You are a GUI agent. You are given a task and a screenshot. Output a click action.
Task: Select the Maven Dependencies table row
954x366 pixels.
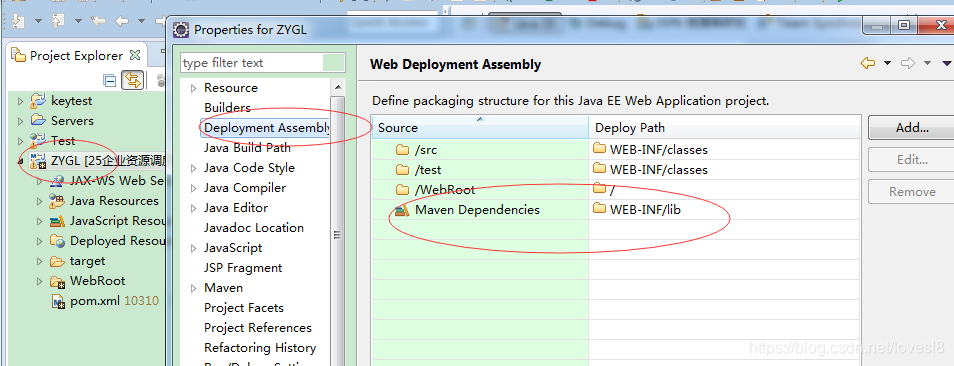tap(616, 210)
